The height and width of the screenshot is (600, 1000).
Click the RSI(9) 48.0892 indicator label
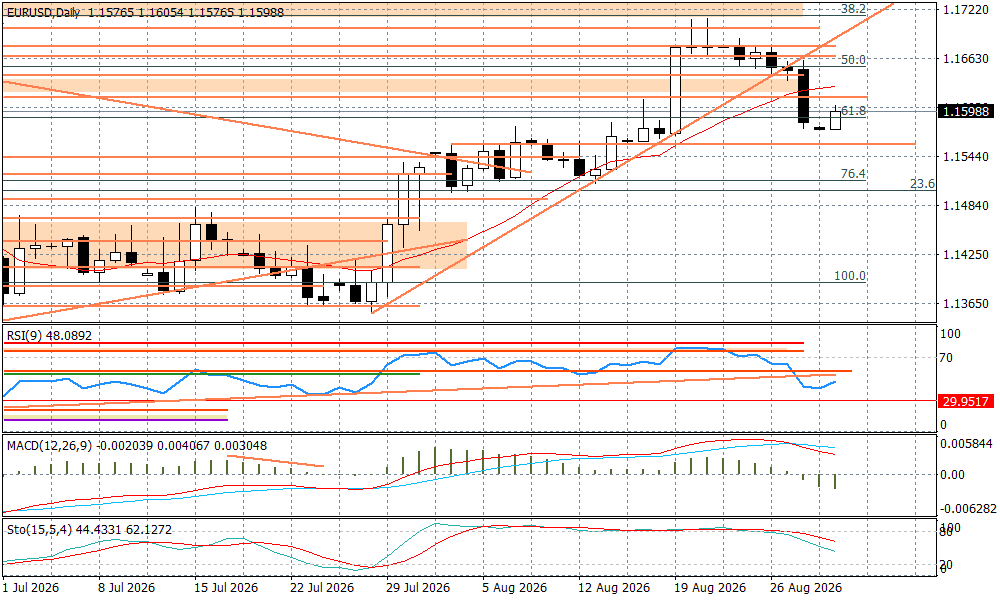click(x=49, y=335)
